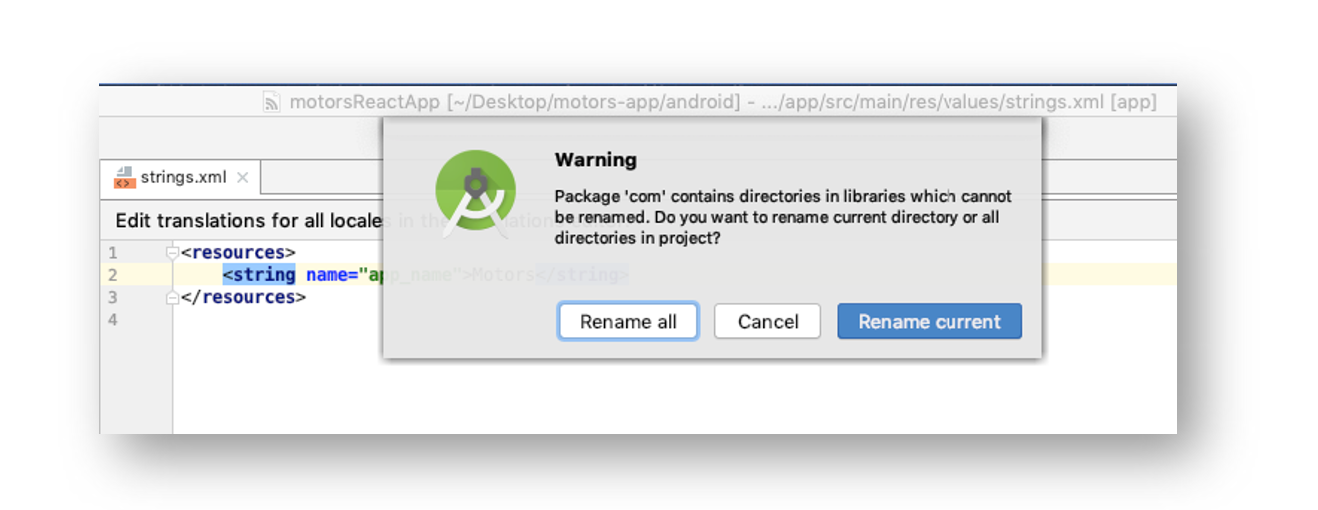Click the Rename all button

(628, 322)
